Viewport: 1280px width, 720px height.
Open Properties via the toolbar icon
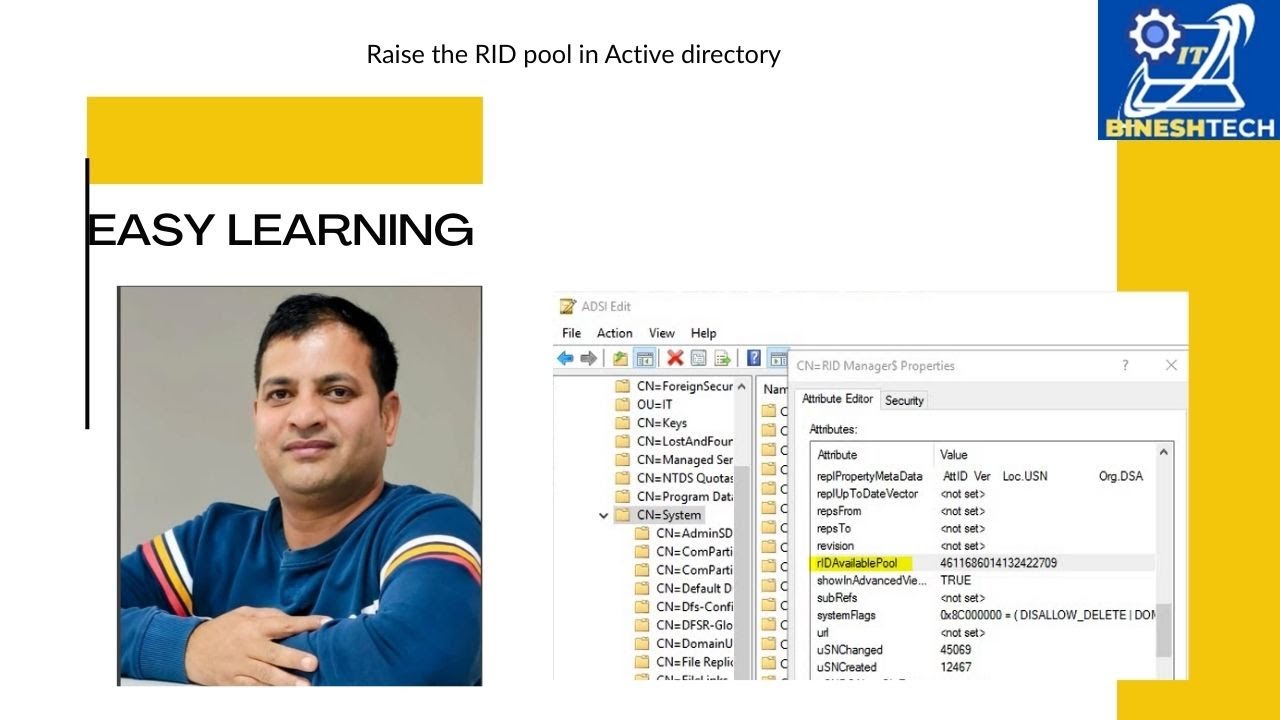(698, 358)
